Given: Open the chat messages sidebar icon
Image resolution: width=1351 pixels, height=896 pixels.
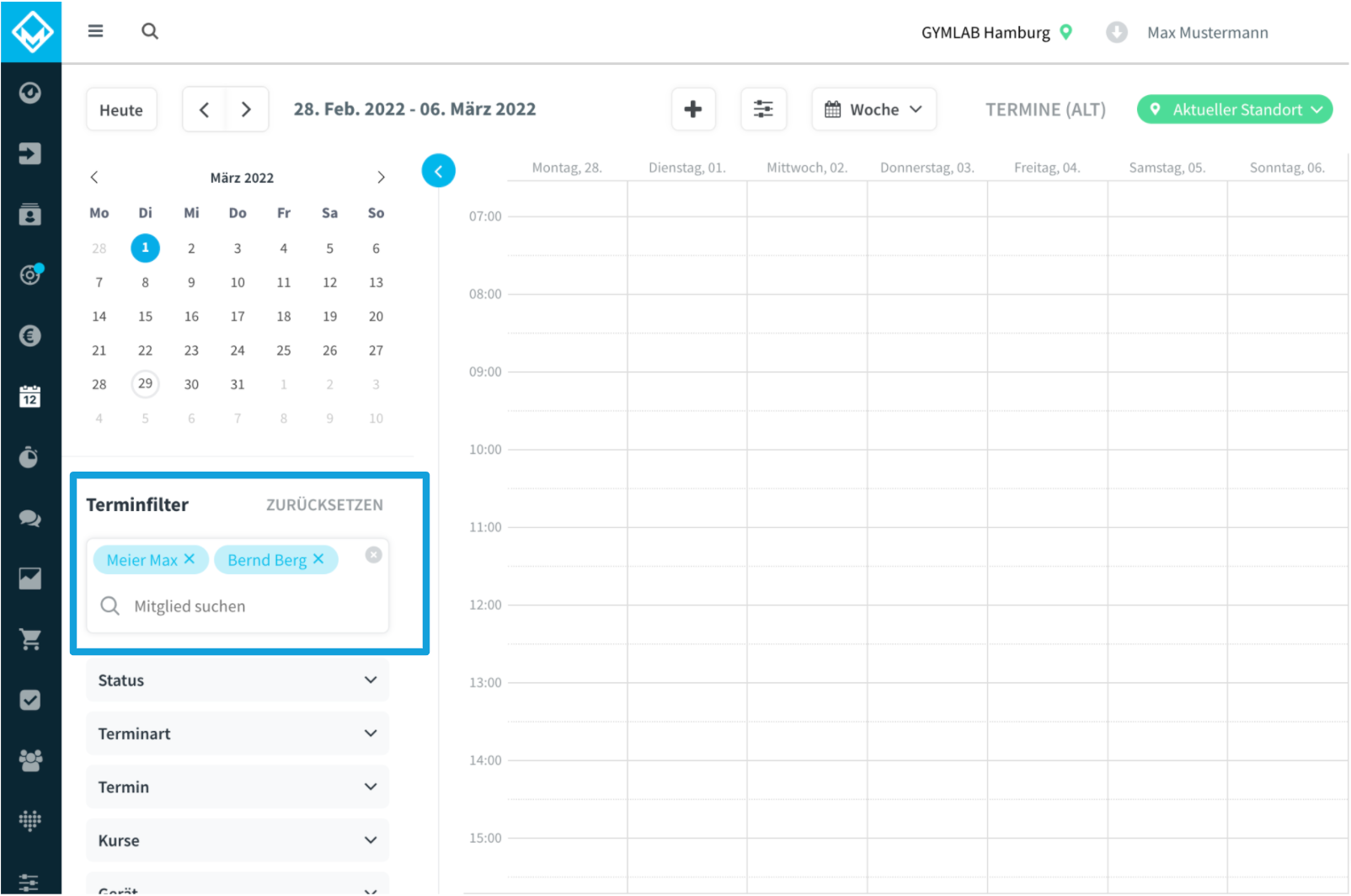Looking at the screenshot, I should 30,519.
